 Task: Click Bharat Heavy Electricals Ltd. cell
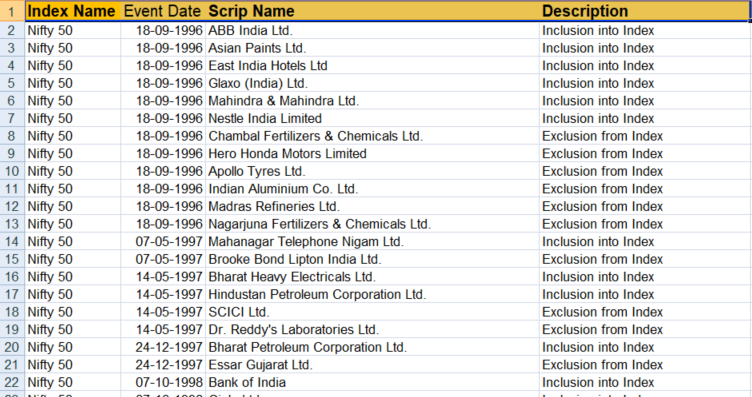[372, 277]
